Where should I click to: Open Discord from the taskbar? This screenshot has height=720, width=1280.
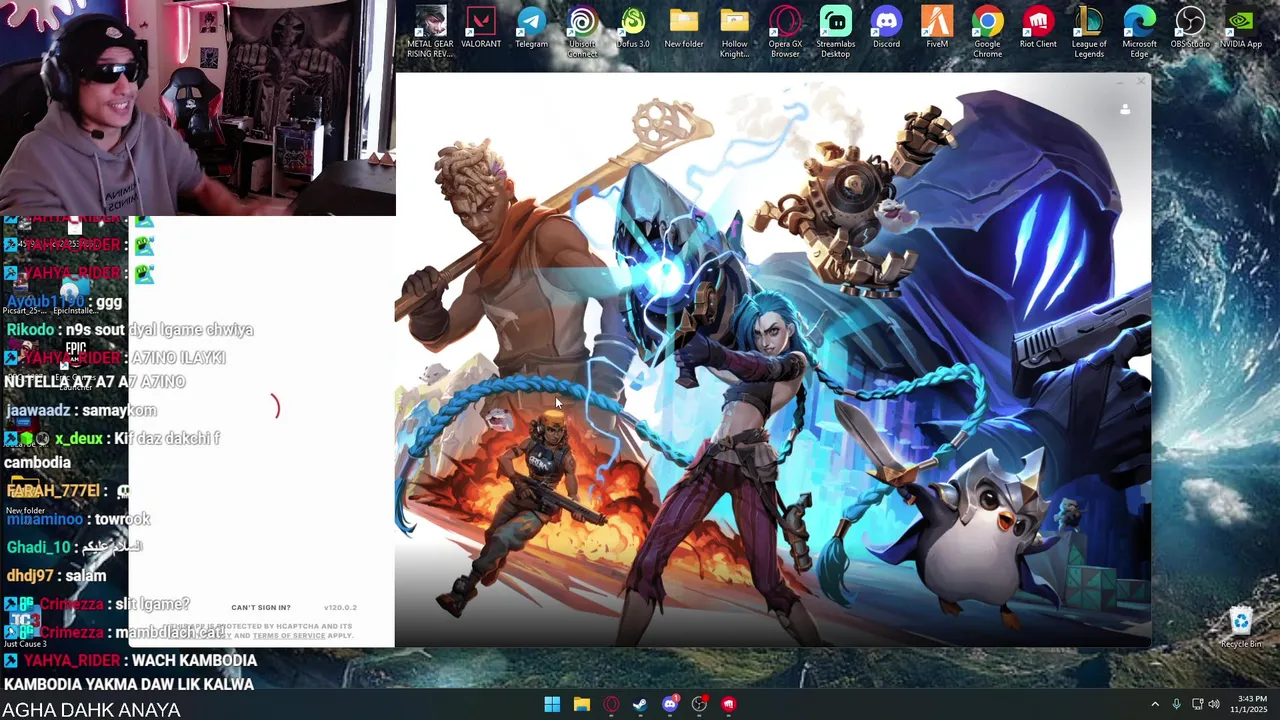coord(670,704)
